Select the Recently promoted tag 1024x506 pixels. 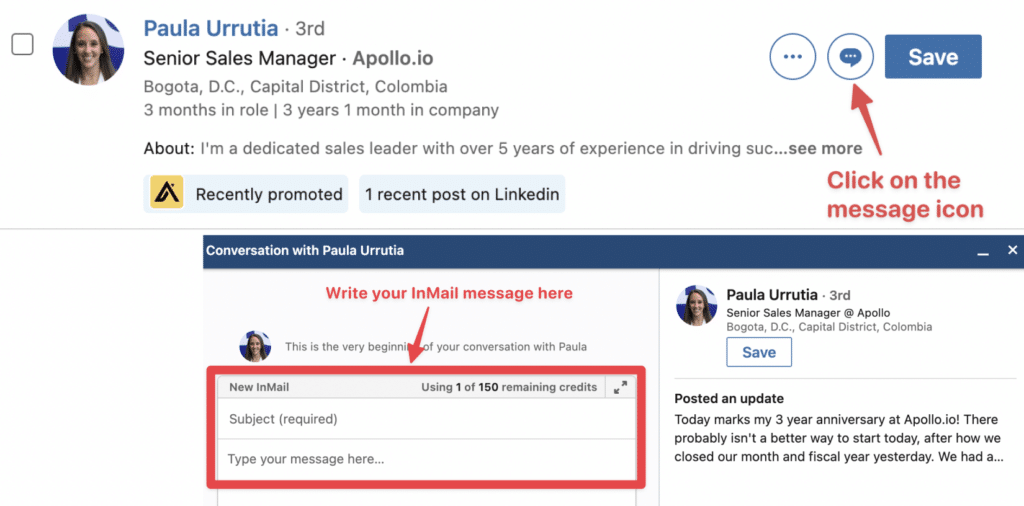[246, 194]
